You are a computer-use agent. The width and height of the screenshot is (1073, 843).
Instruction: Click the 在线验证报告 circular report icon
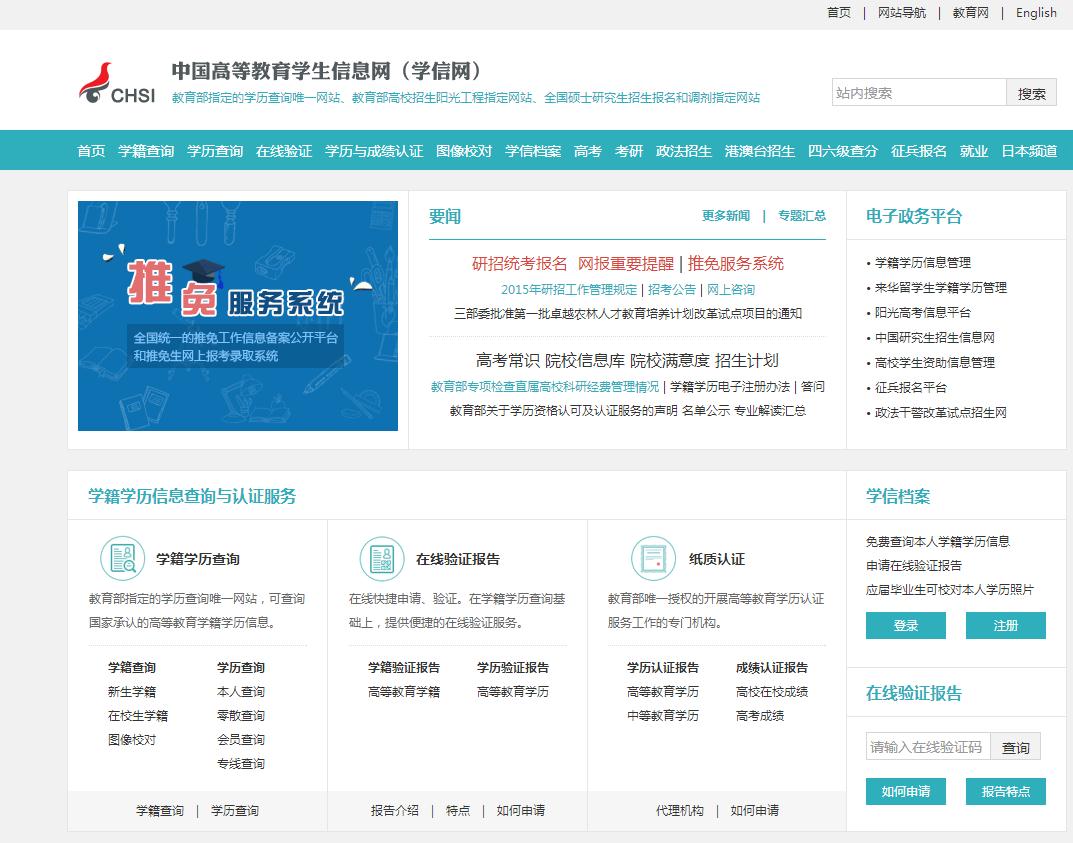382,558
